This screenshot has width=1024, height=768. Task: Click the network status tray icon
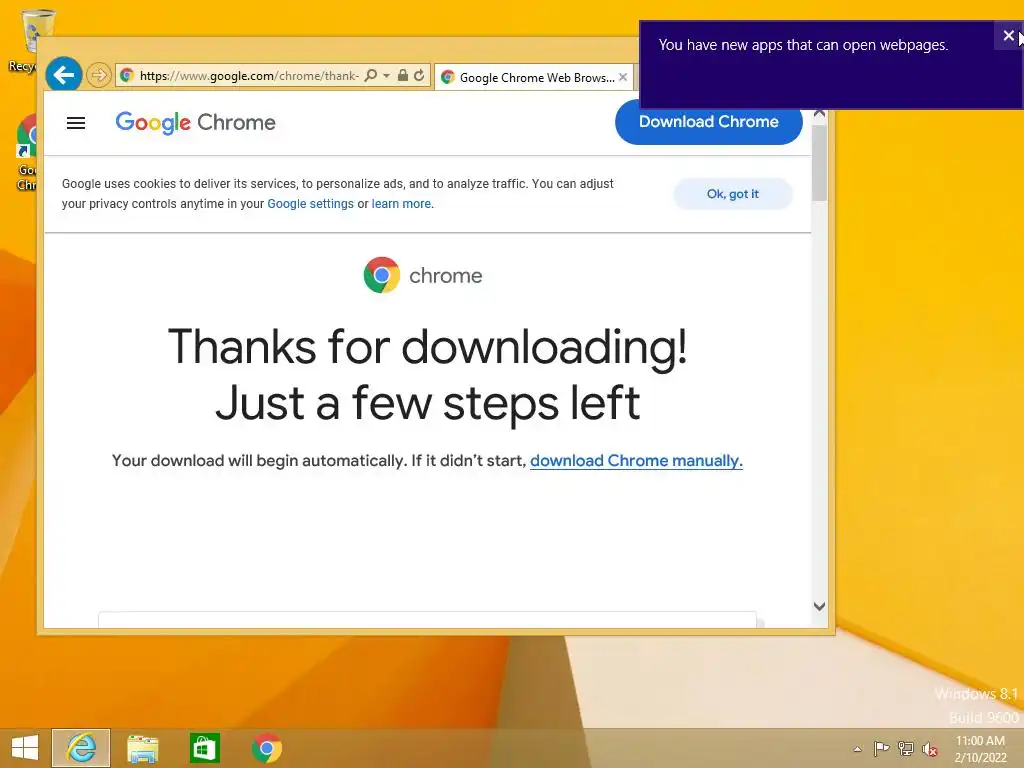tap(906, 748)
